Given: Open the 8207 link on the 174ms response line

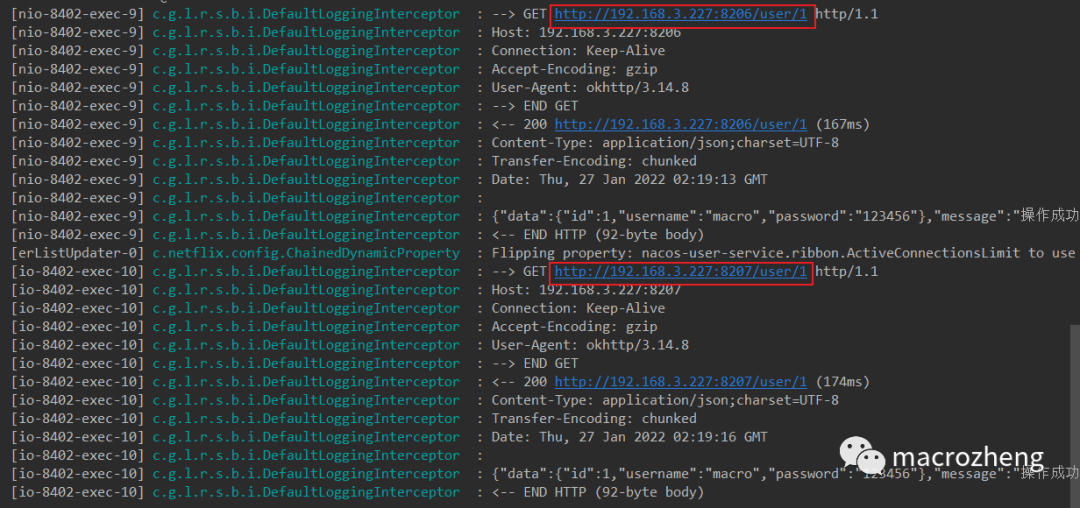Looking at the screenshot, I should point(681,381).
